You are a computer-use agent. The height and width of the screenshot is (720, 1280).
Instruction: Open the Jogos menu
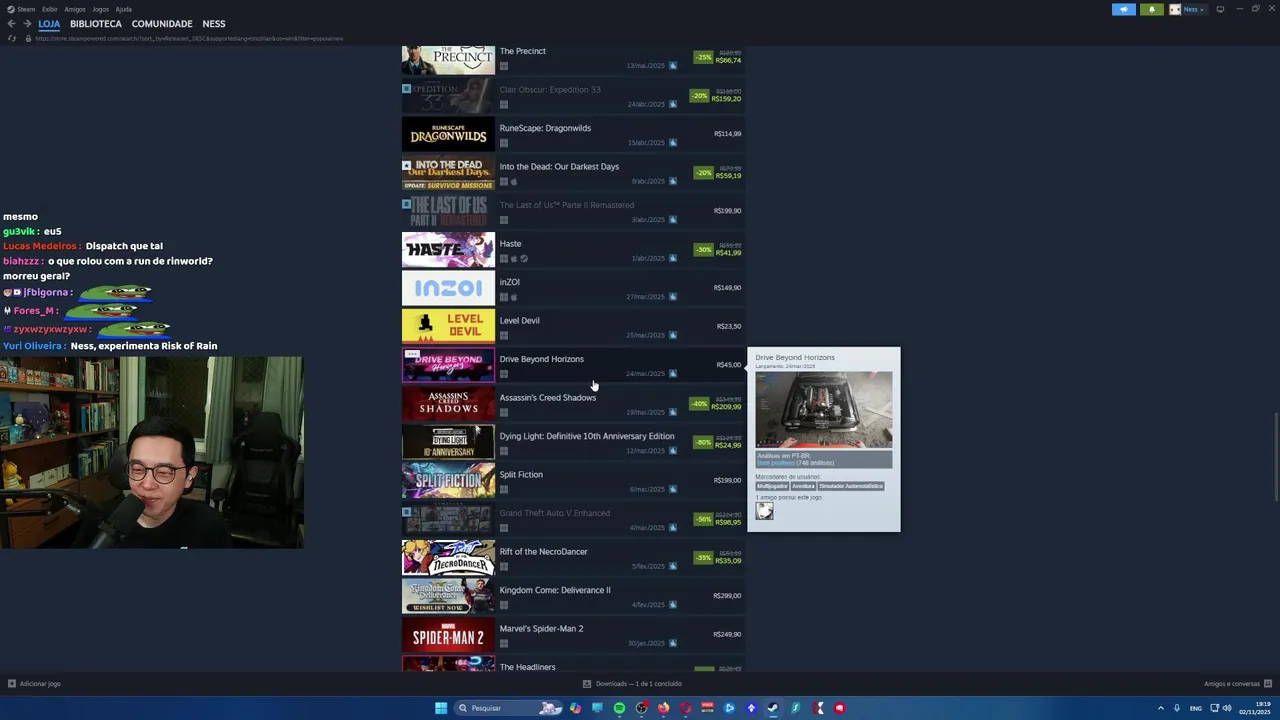pyautogui.click(x=100, y=9)
